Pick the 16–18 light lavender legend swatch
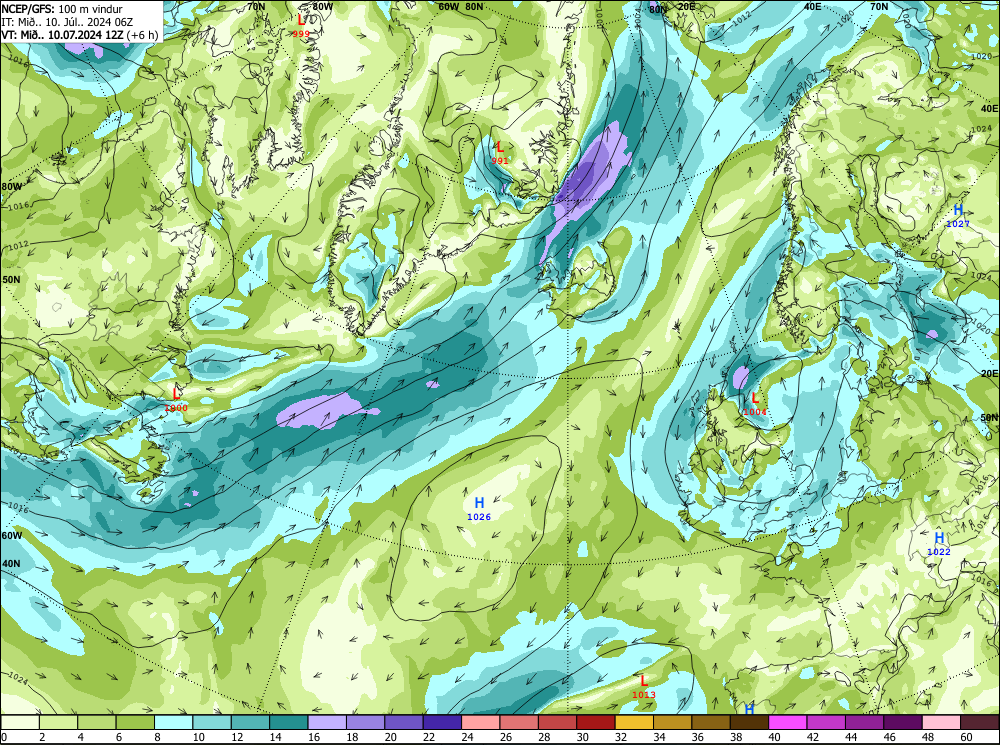1000x745 pixels. pyautogui.click(x=327, y=722)
